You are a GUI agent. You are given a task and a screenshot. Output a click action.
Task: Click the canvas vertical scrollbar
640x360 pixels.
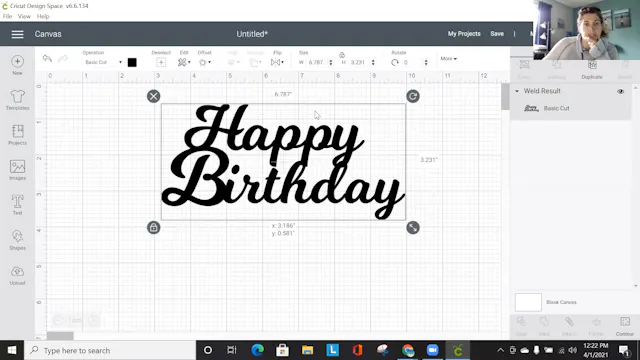pyautogui.click(x=505, y=97)
